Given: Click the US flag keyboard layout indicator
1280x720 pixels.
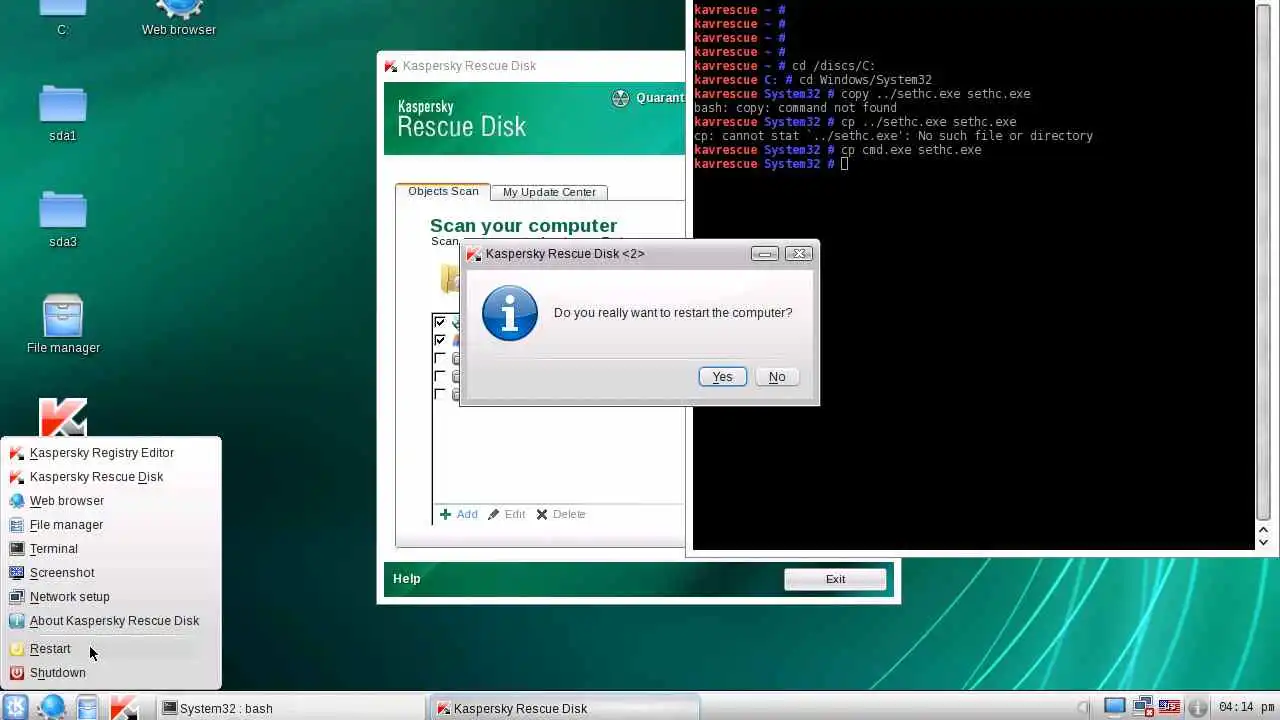Looking at the screenshot, I should 1170,708.
